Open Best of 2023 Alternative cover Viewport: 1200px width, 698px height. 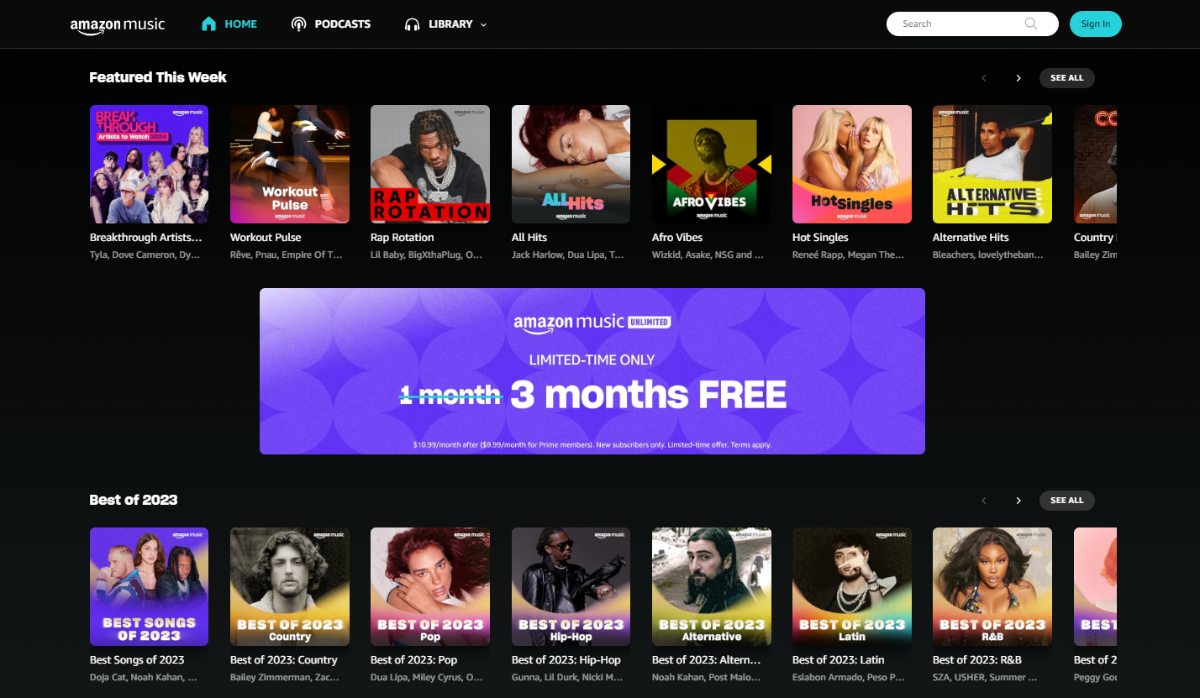point(711,587)
